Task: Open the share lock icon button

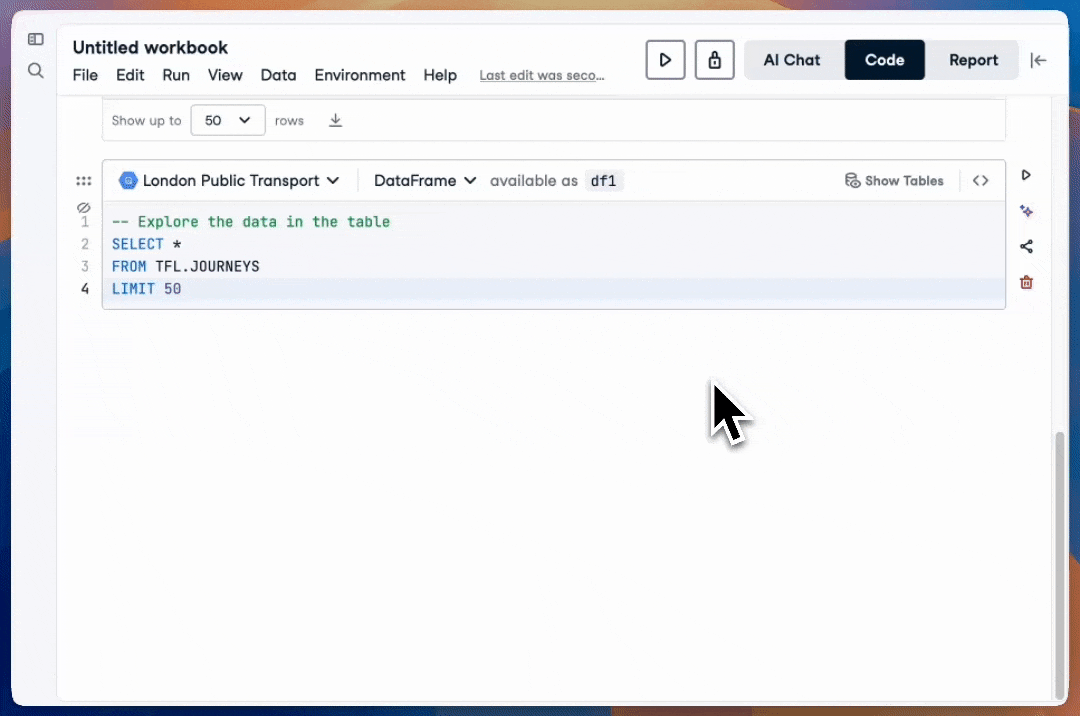Action: 714,60
